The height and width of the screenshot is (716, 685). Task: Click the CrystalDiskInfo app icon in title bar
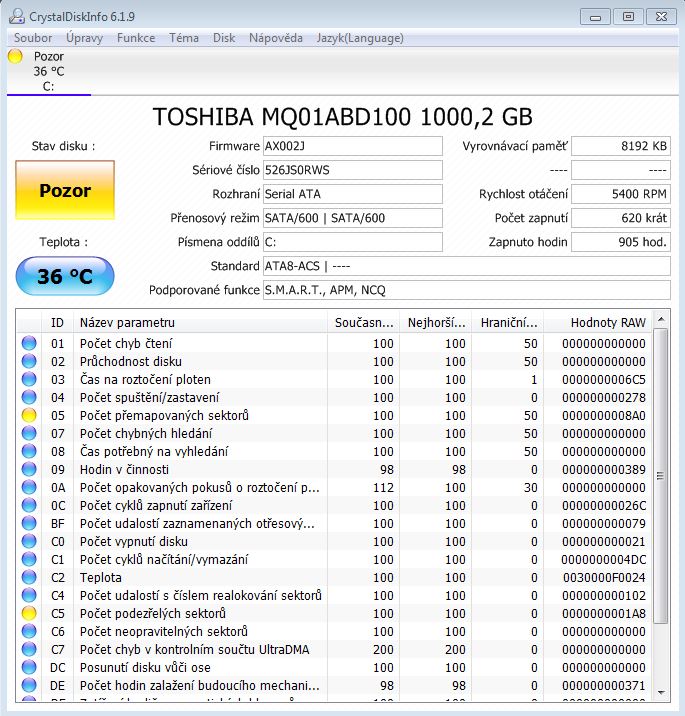tap(15, 15)
